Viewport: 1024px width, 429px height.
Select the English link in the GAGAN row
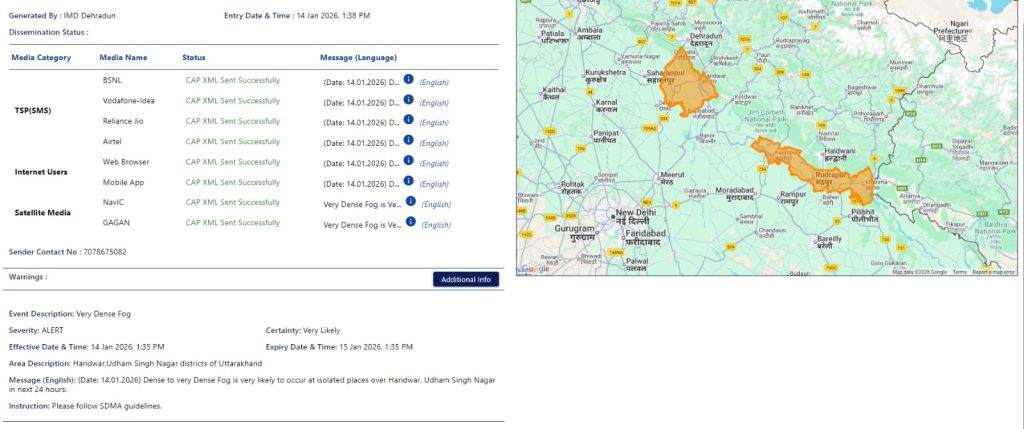click(x=436, y=225)
